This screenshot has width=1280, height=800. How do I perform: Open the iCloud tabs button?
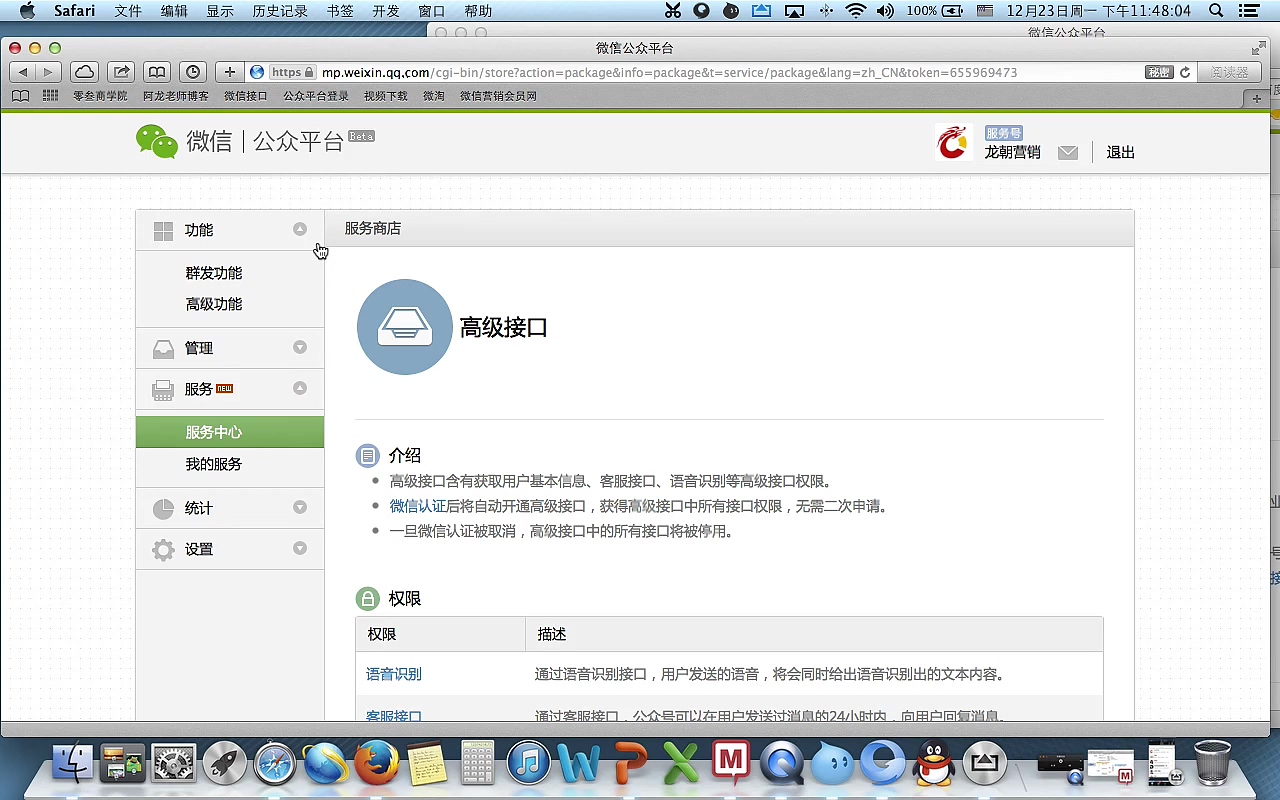(x=85, y=72)
